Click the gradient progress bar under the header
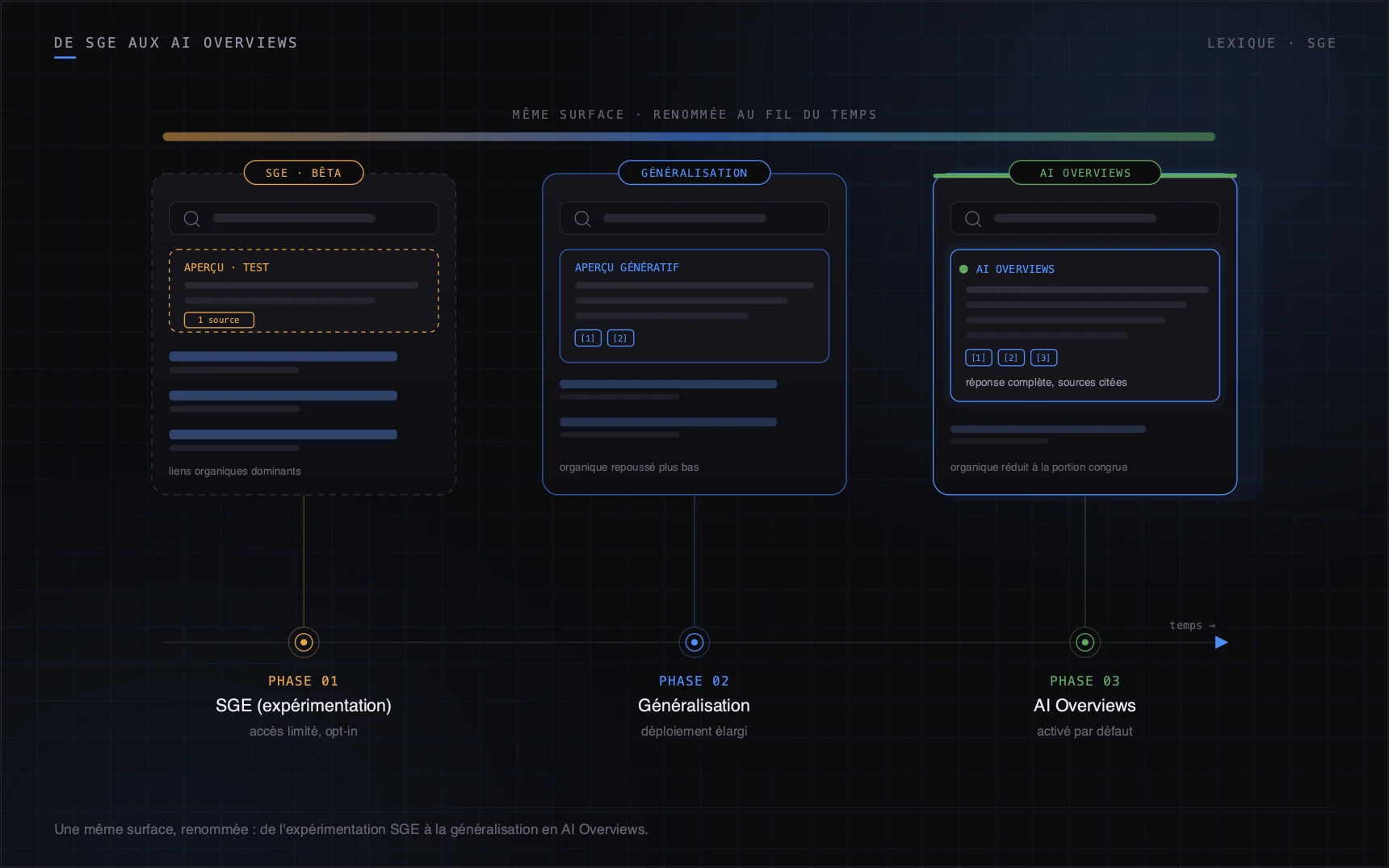The height and width of the screenshot is (868, 1389). pyautogui.click(x=689, y=136)
